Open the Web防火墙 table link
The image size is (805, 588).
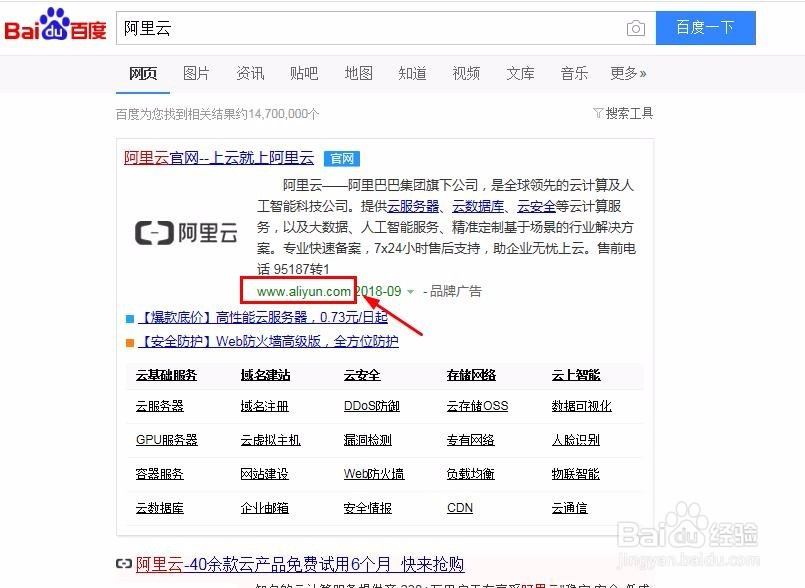374,474
